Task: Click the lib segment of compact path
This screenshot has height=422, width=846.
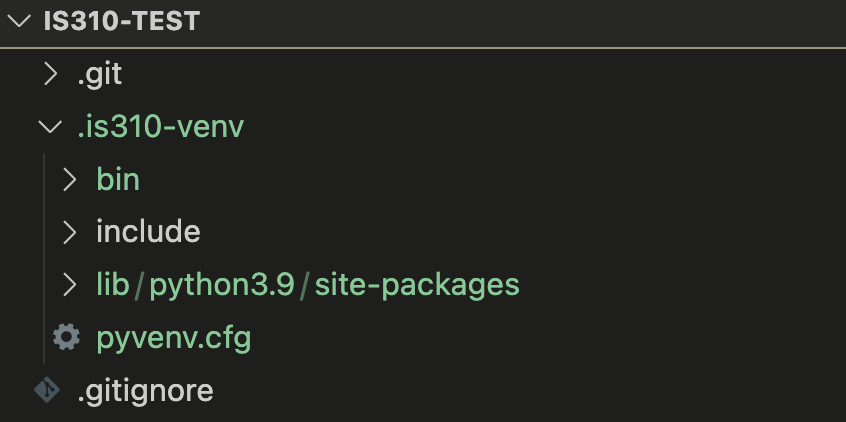Action: [113, 285]
